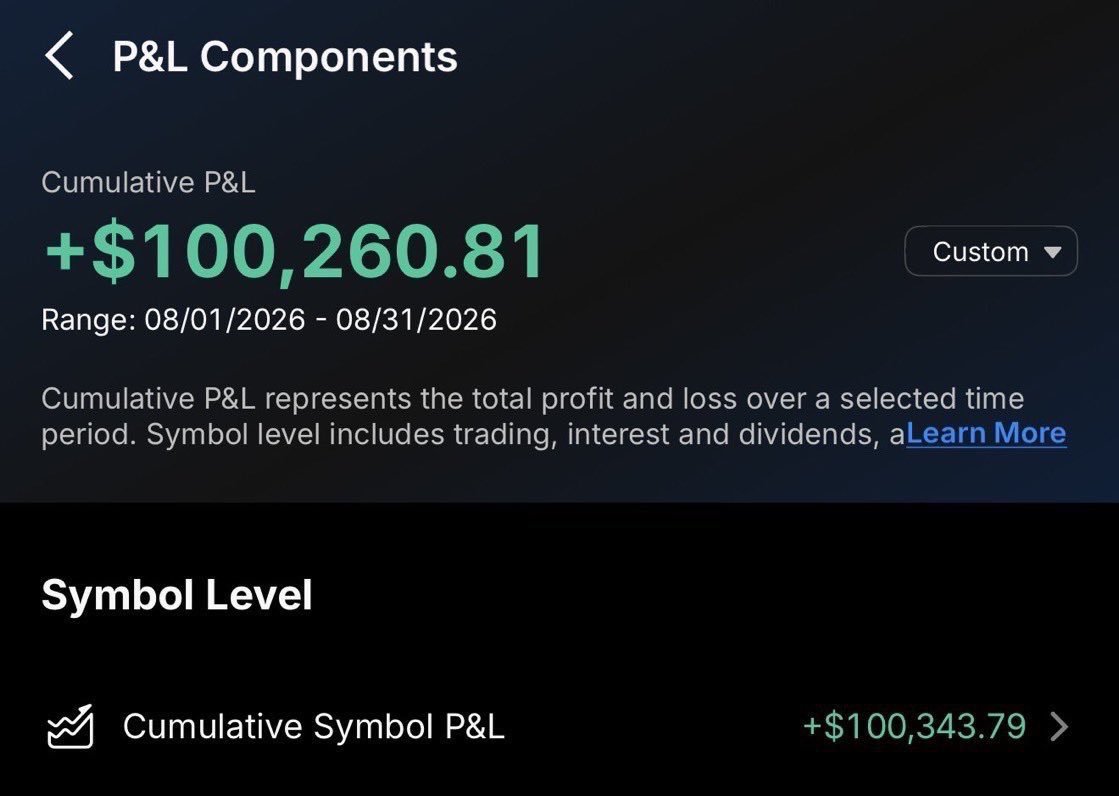
Task: Tap the back arrow icon
Action: [x=59, y=56]
